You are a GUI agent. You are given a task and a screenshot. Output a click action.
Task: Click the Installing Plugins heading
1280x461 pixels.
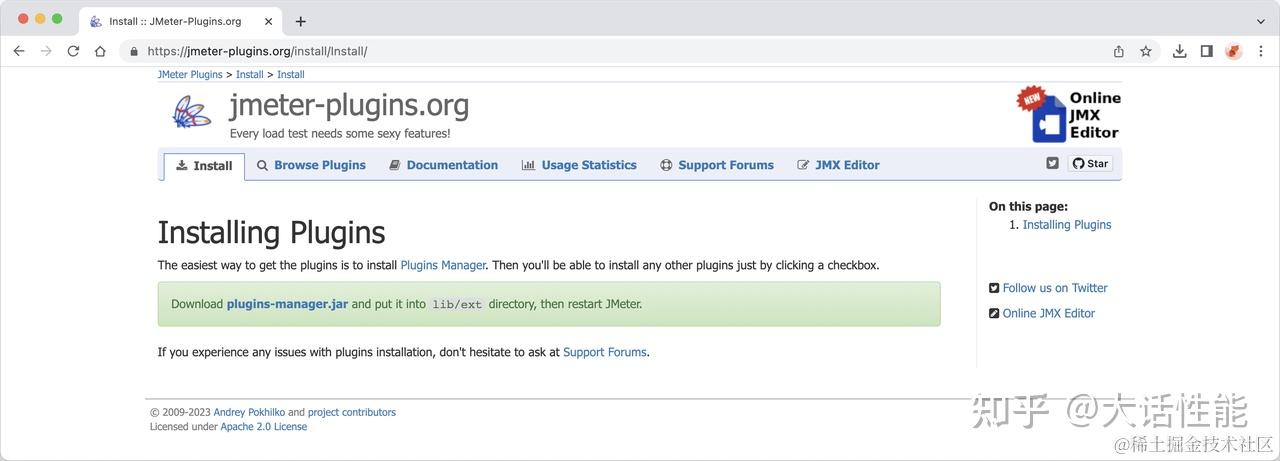(272, 232)
